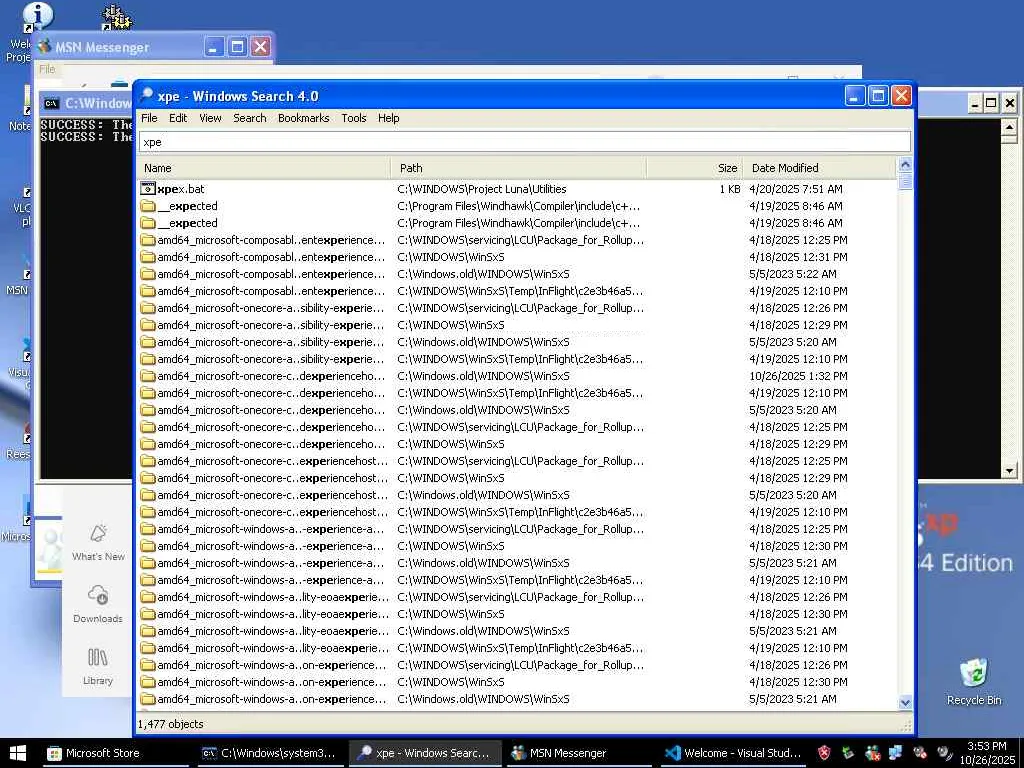The image size is (1024, 768).
Task: Click the Windows Search magnifier title icon
Action: [146, 96]
